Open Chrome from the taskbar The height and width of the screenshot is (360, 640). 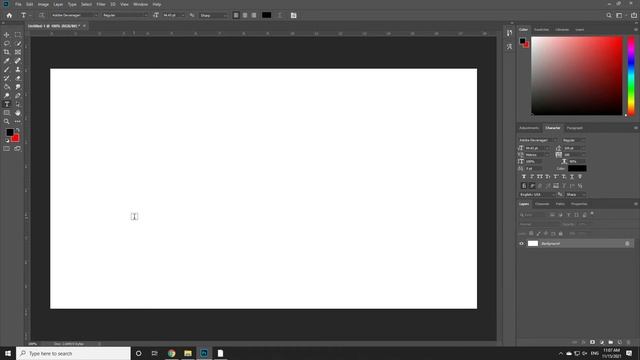click(171, 353)
